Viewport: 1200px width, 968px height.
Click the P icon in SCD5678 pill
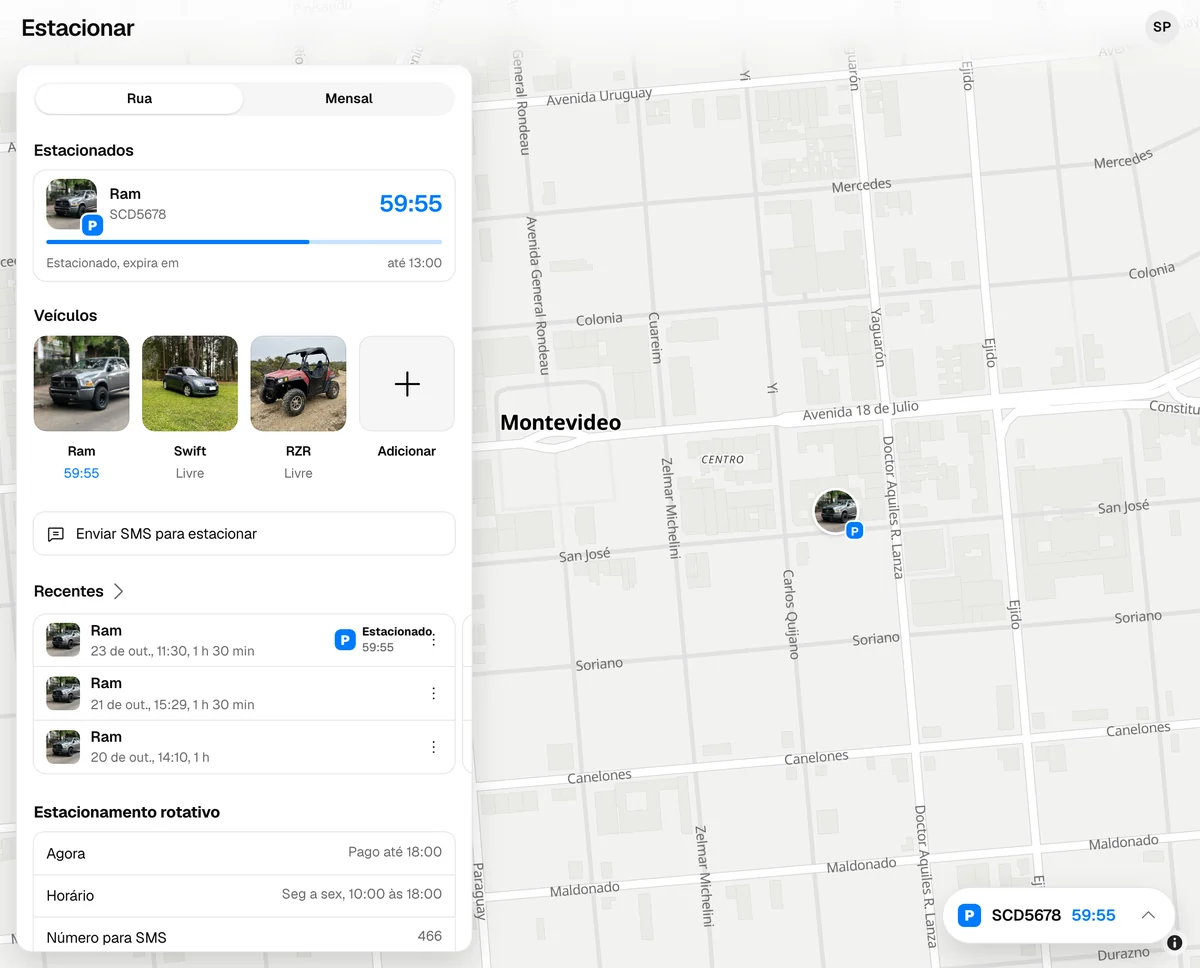[x=968, y=915]
